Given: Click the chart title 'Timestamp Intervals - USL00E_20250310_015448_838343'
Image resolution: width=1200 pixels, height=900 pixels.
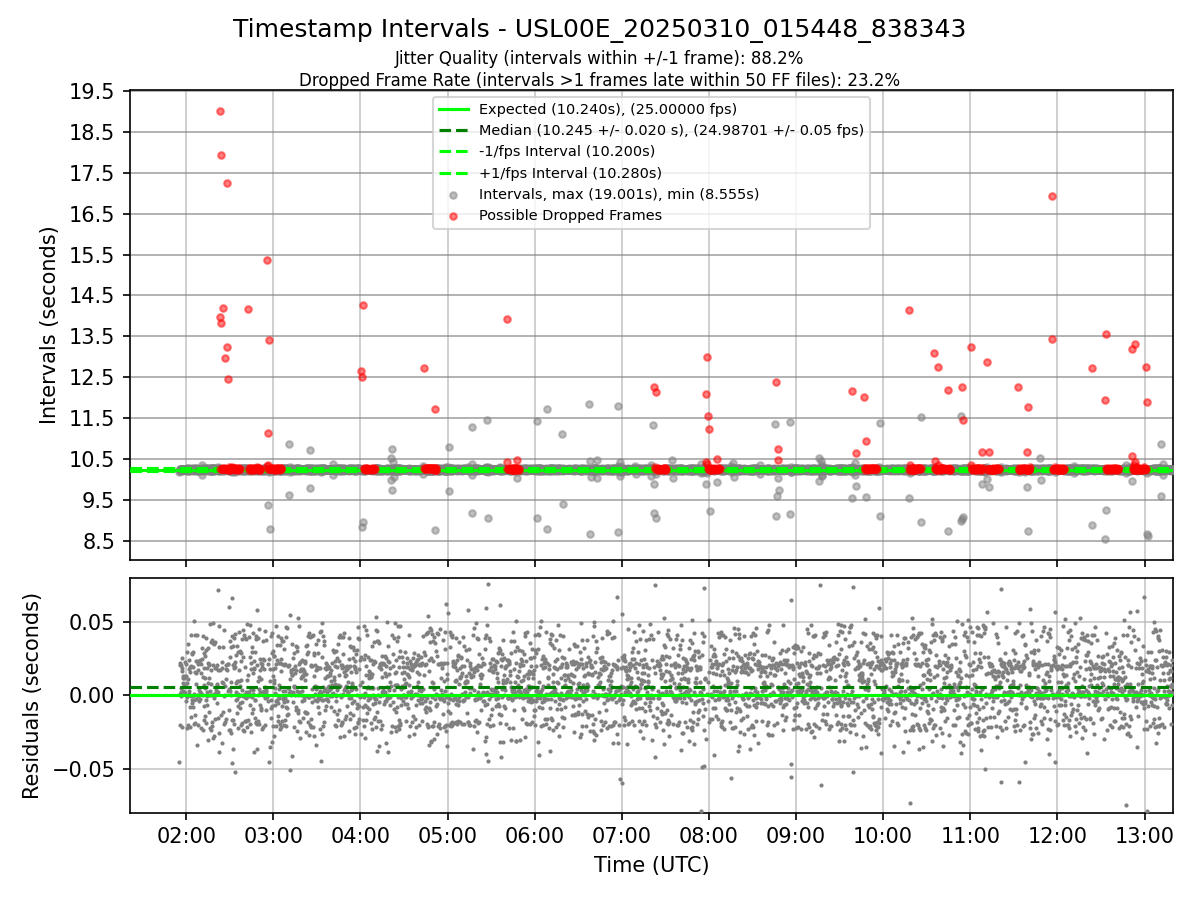Looking at the screenshot, I should click(599, 29).
